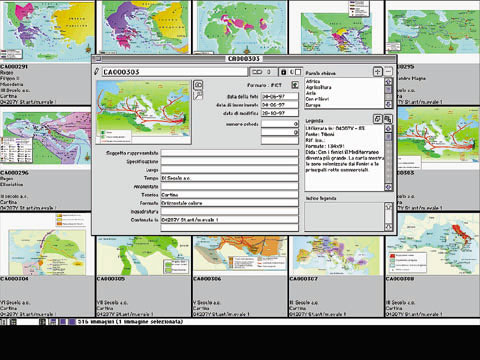The height and width of the screenshot is (360, 480).
Task: Click the image view icon above the magnifier
Action: coord(198,85)
